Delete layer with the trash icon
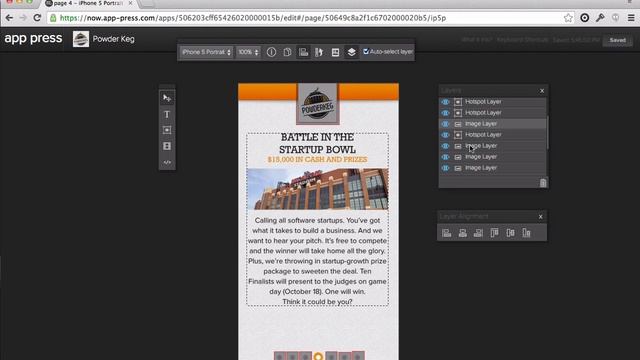 [x=543, y=183]
